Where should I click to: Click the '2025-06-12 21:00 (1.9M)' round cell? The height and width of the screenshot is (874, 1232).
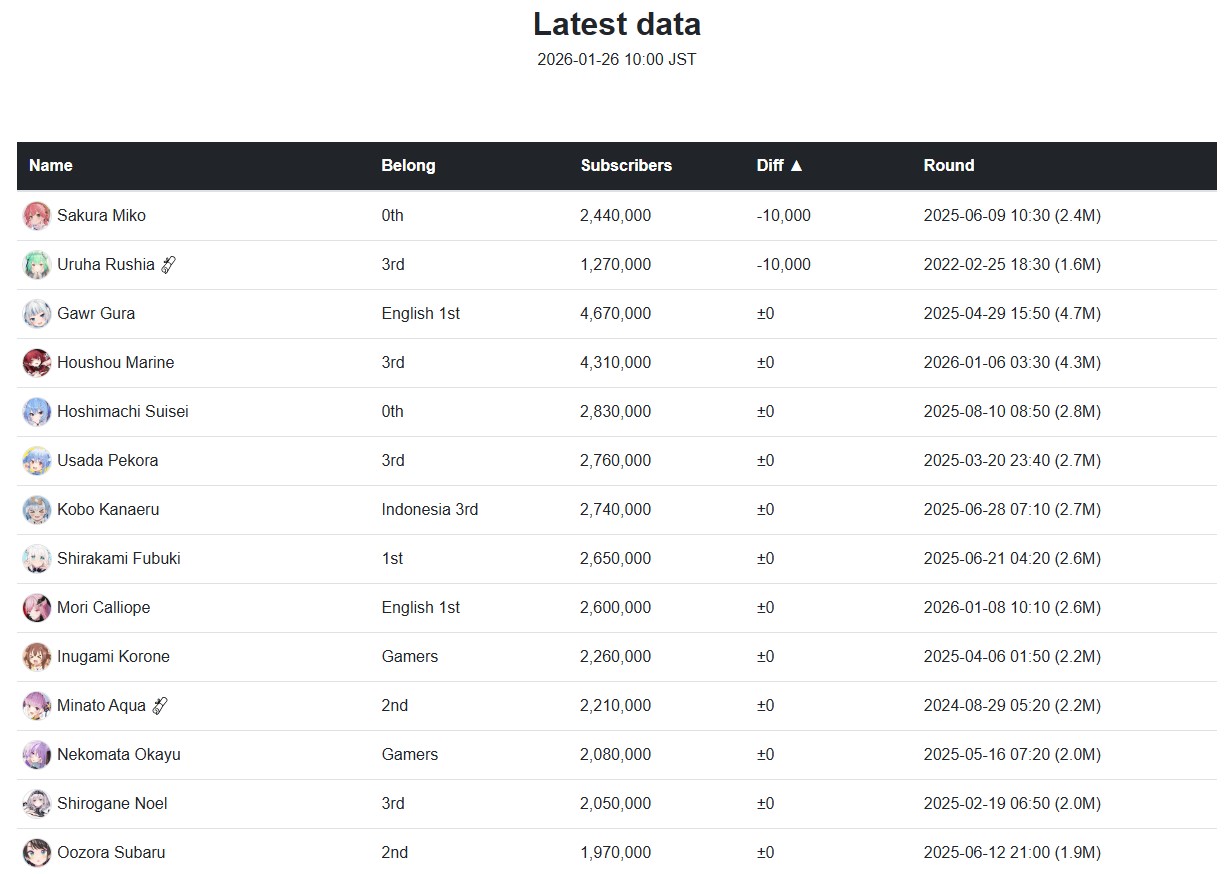1012,853
